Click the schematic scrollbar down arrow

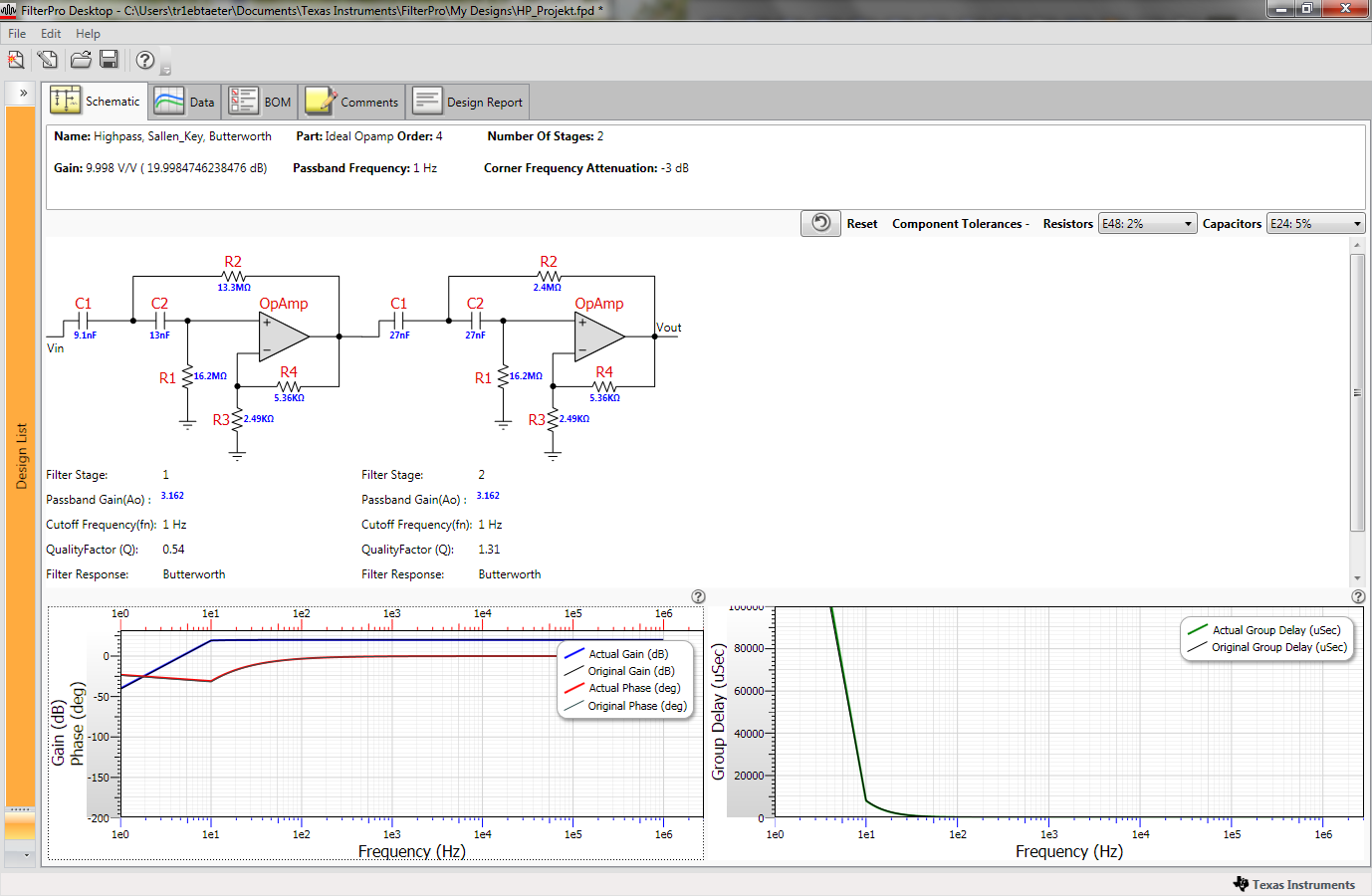1357,578
